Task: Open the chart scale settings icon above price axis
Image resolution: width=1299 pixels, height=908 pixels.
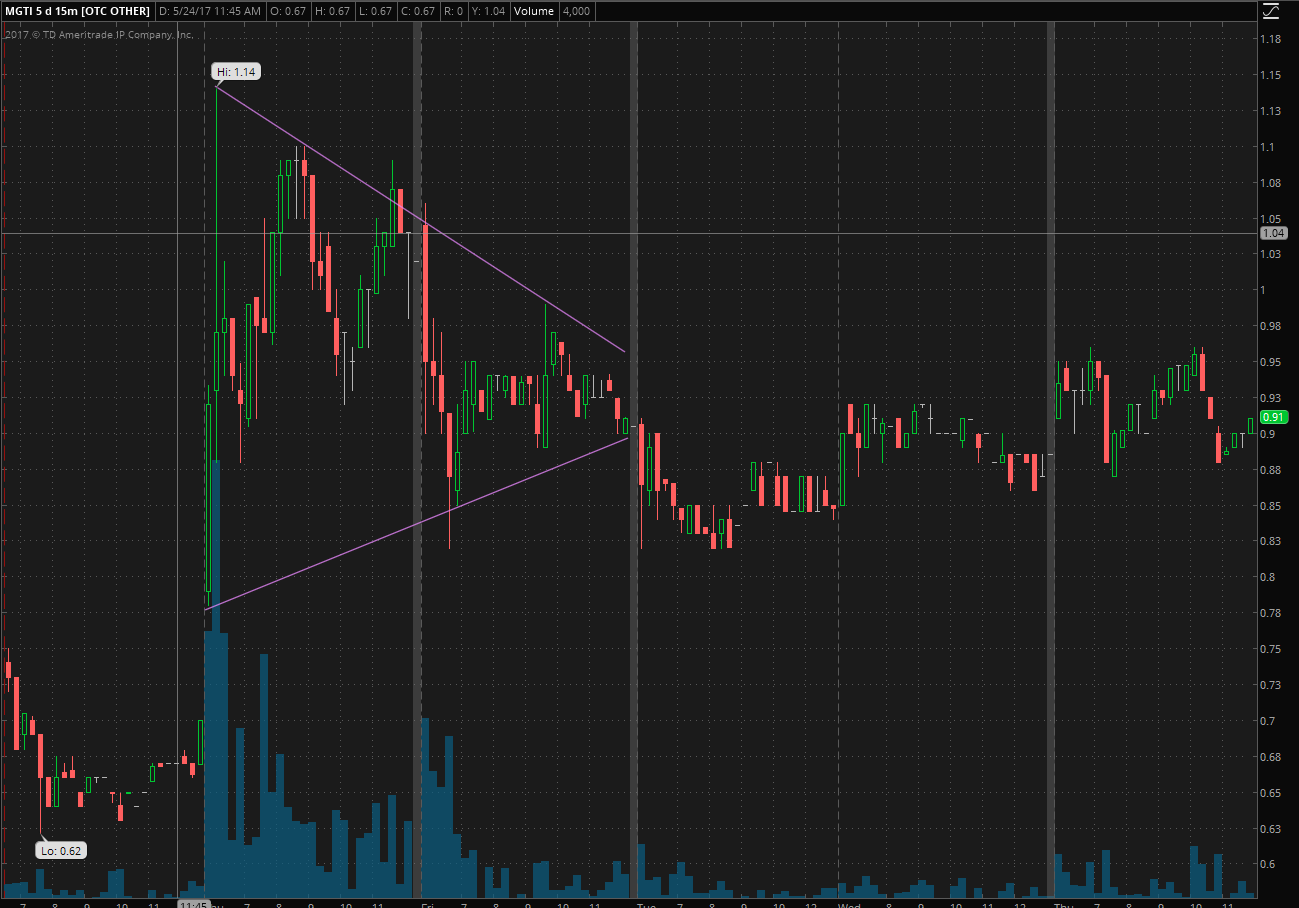Action: (1270, 11)
